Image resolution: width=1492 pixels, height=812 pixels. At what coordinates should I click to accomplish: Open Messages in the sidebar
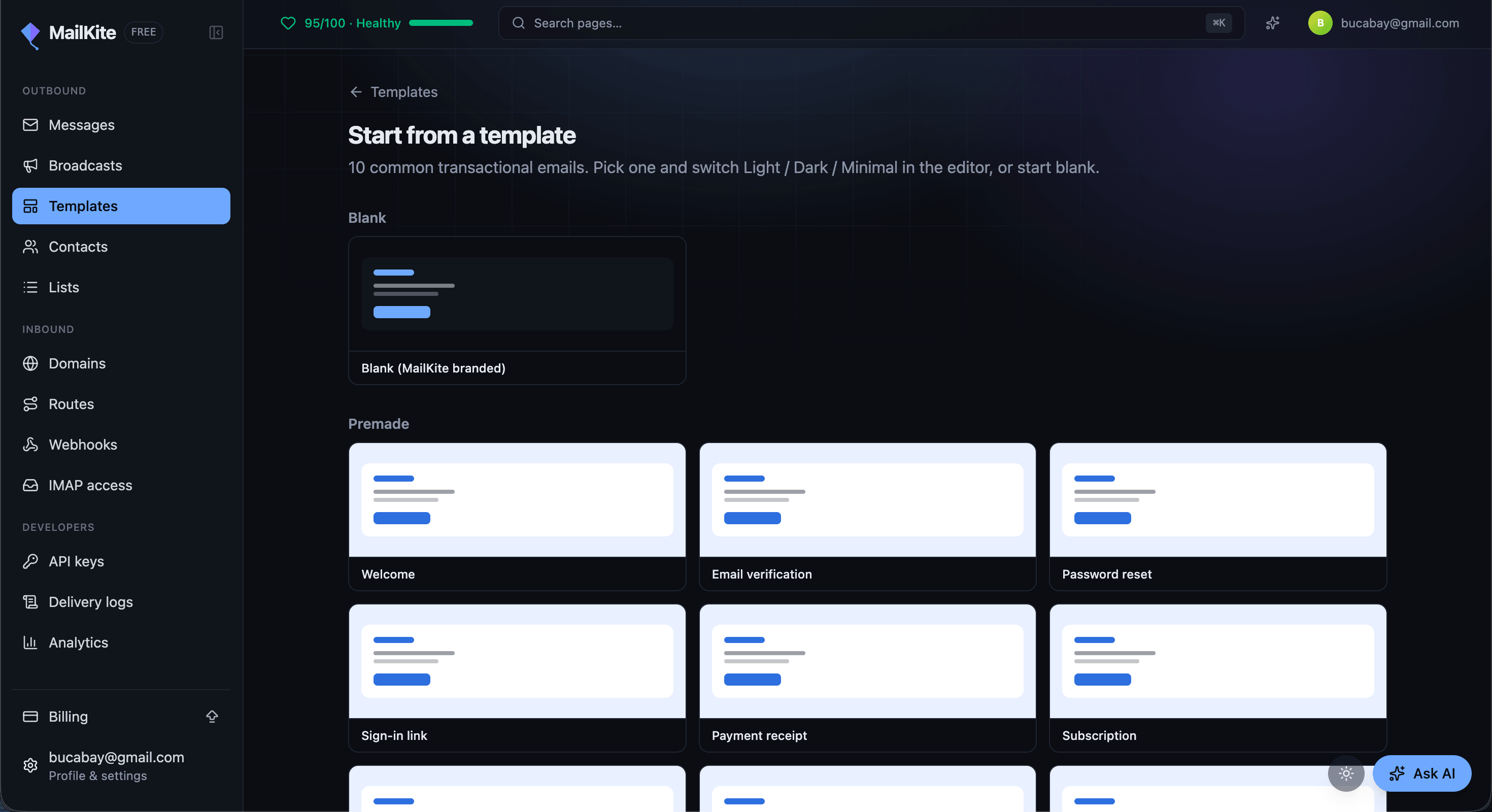(x=121, y=125)
